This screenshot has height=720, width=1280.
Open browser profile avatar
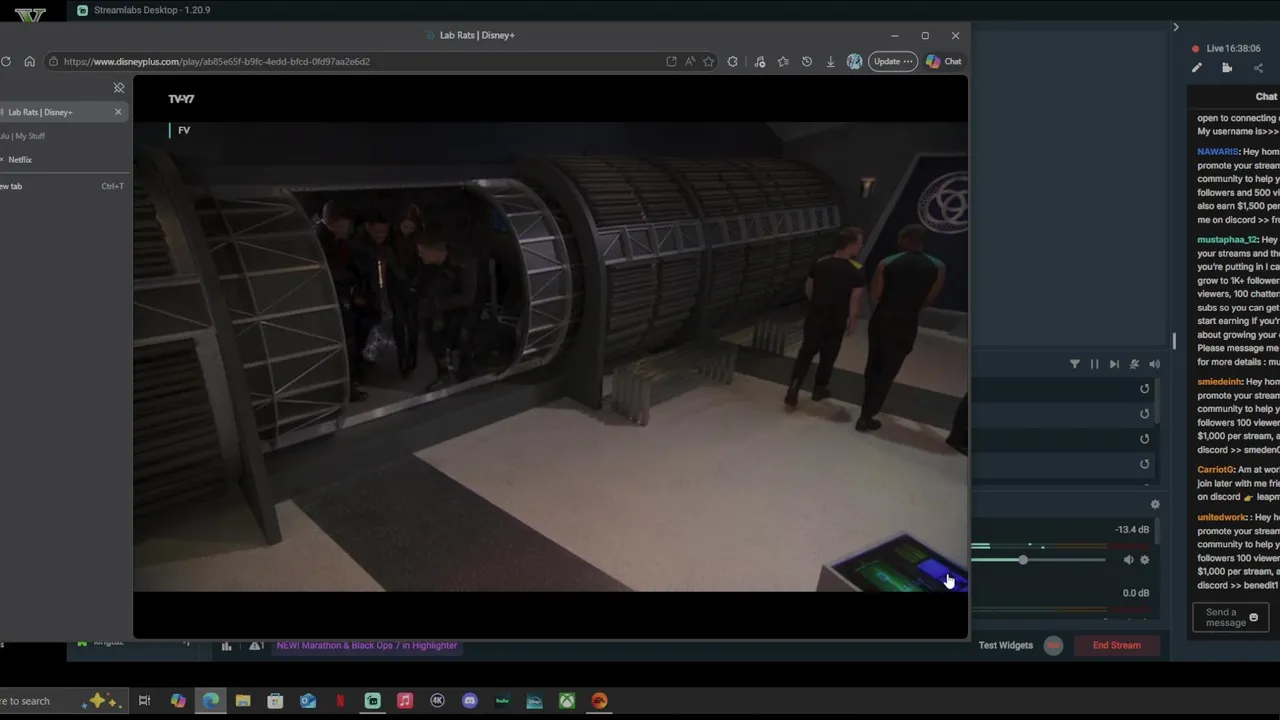point(854,61)
